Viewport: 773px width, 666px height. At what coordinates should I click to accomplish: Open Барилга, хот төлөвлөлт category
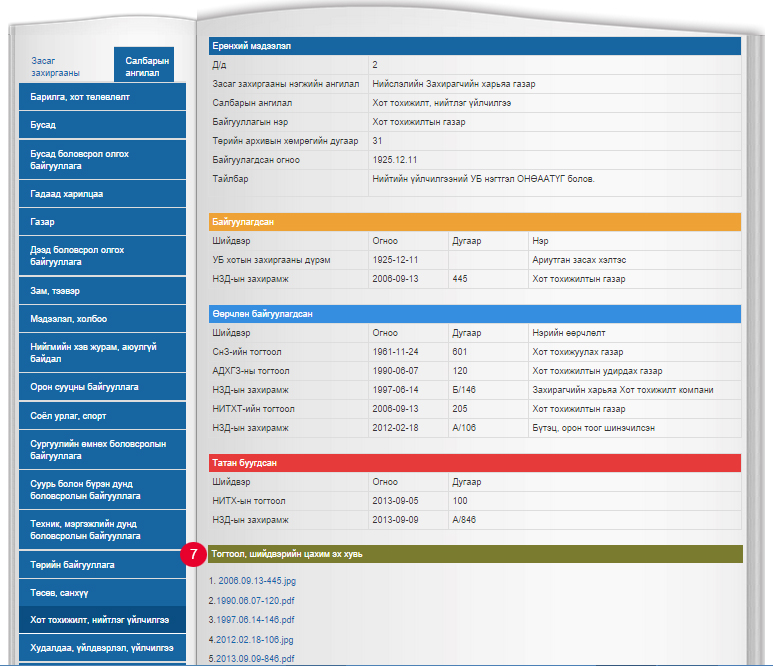(x=80, y=97)
